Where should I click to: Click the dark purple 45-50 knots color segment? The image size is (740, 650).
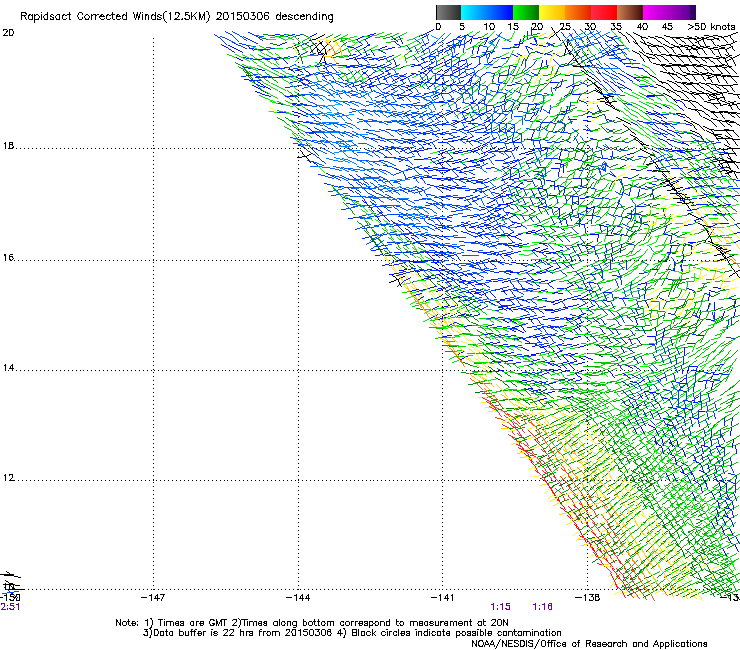[x=682, y=12]
